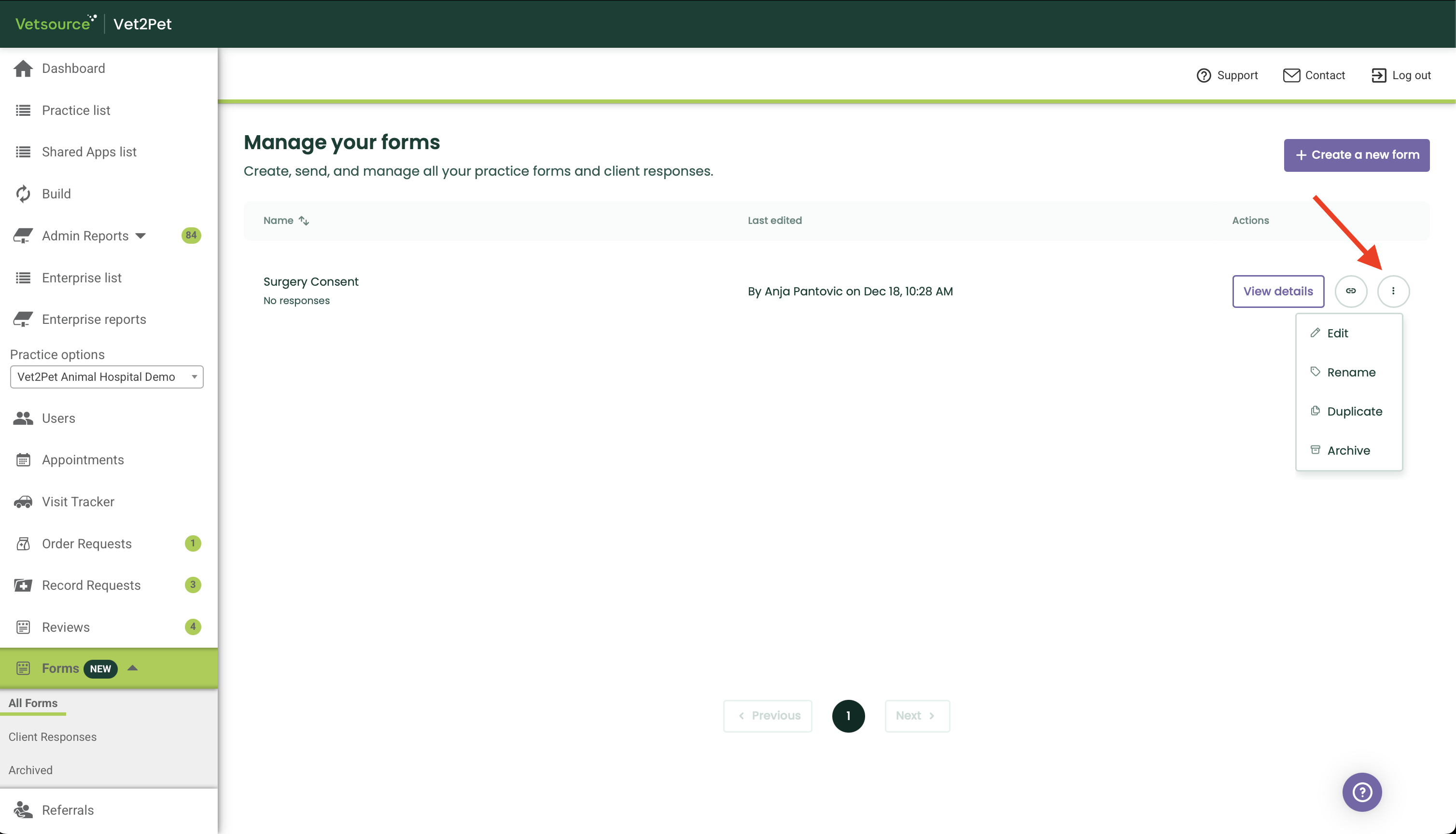Click the copy link icon for Surgery Consent

pos(1351,291)
